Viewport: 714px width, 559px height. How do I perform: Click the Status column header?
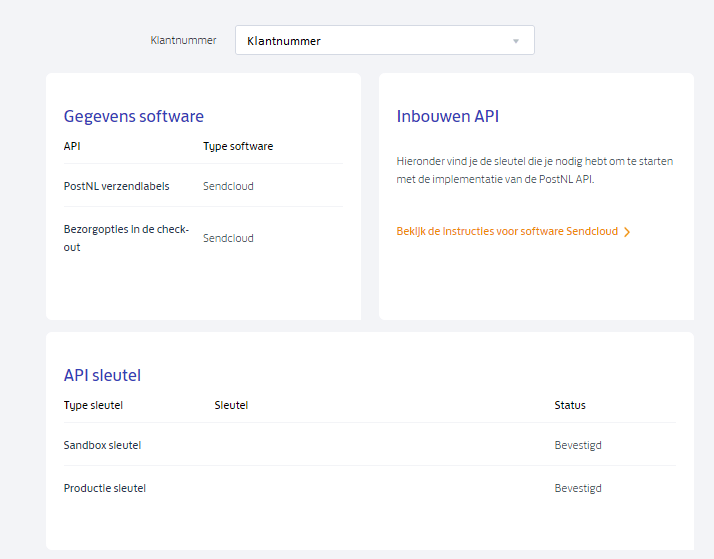click(570, 405)
